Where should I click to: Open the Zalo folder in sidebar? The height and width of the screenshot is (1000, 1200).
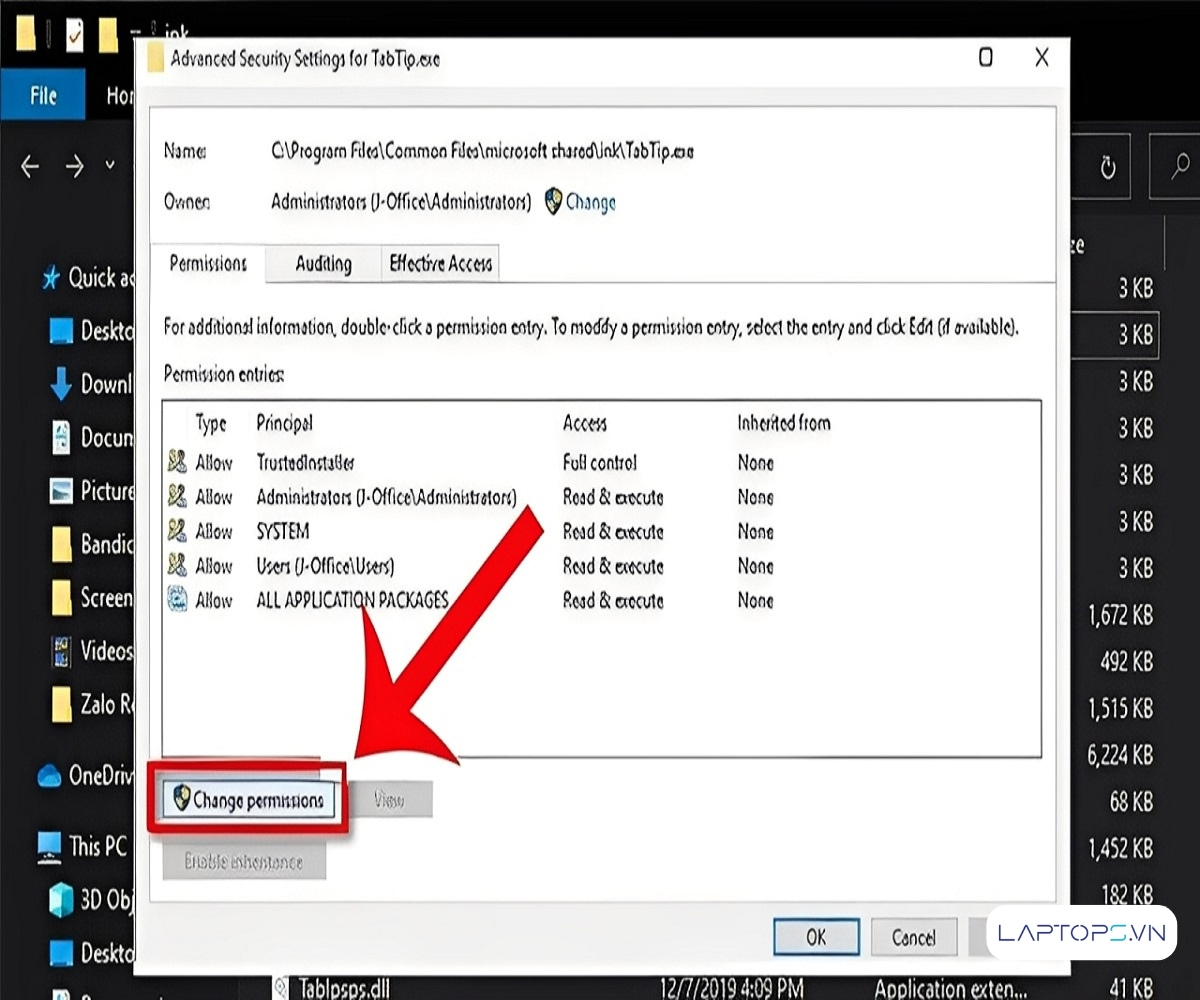click(x=92, y=704)
